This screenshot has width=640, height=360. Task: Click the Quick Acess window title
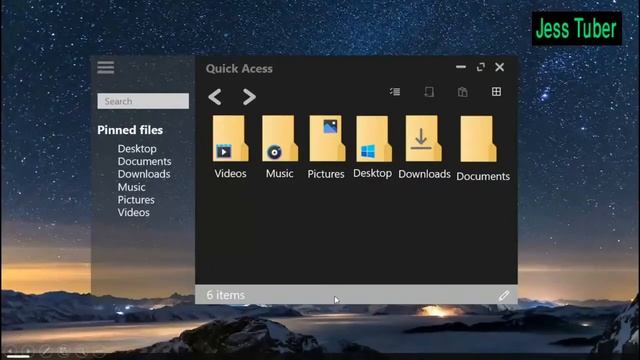click(239, 69)
